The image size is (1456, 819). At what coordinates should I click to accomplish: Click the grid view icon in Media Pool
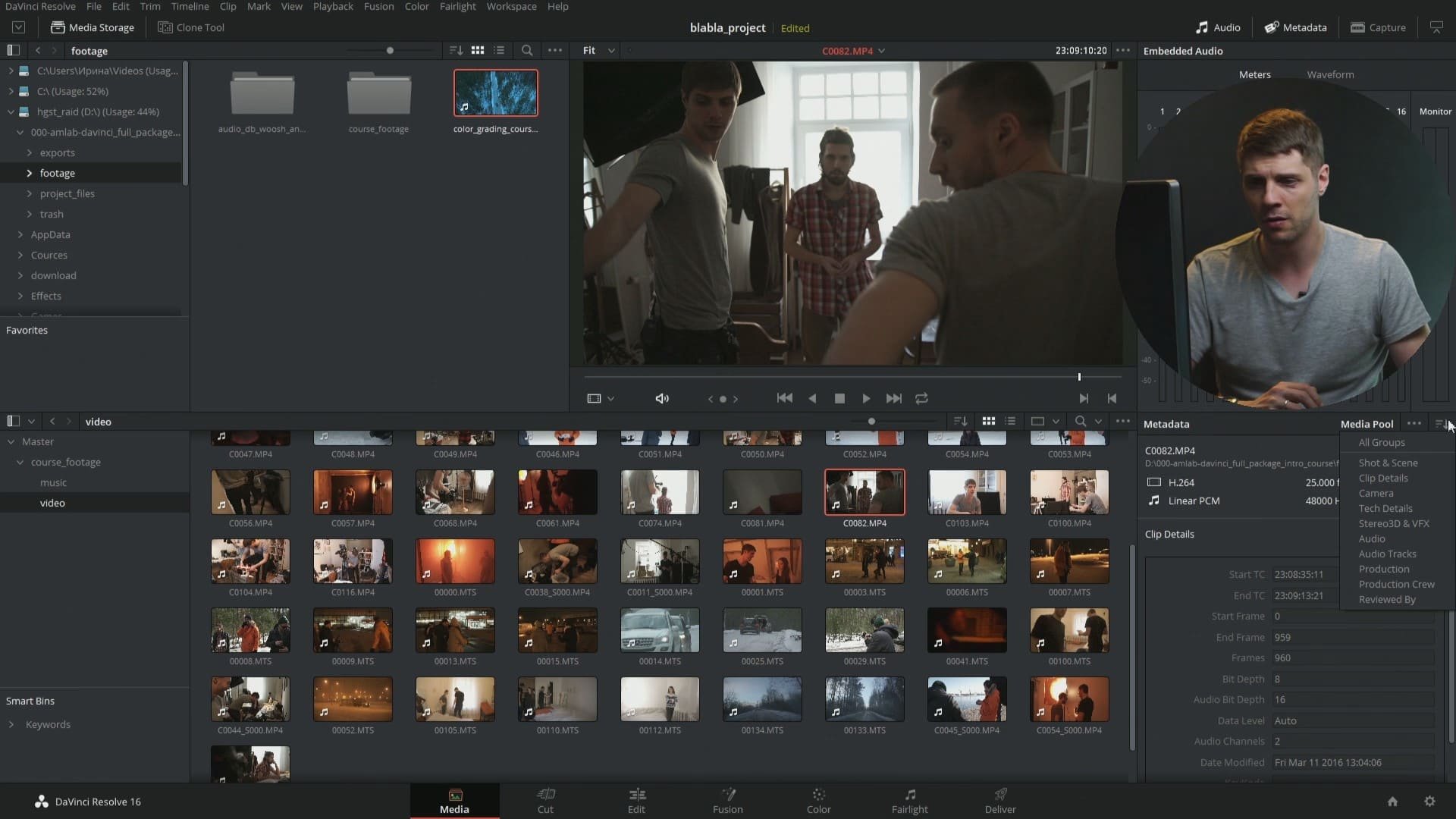coord(987,420)
